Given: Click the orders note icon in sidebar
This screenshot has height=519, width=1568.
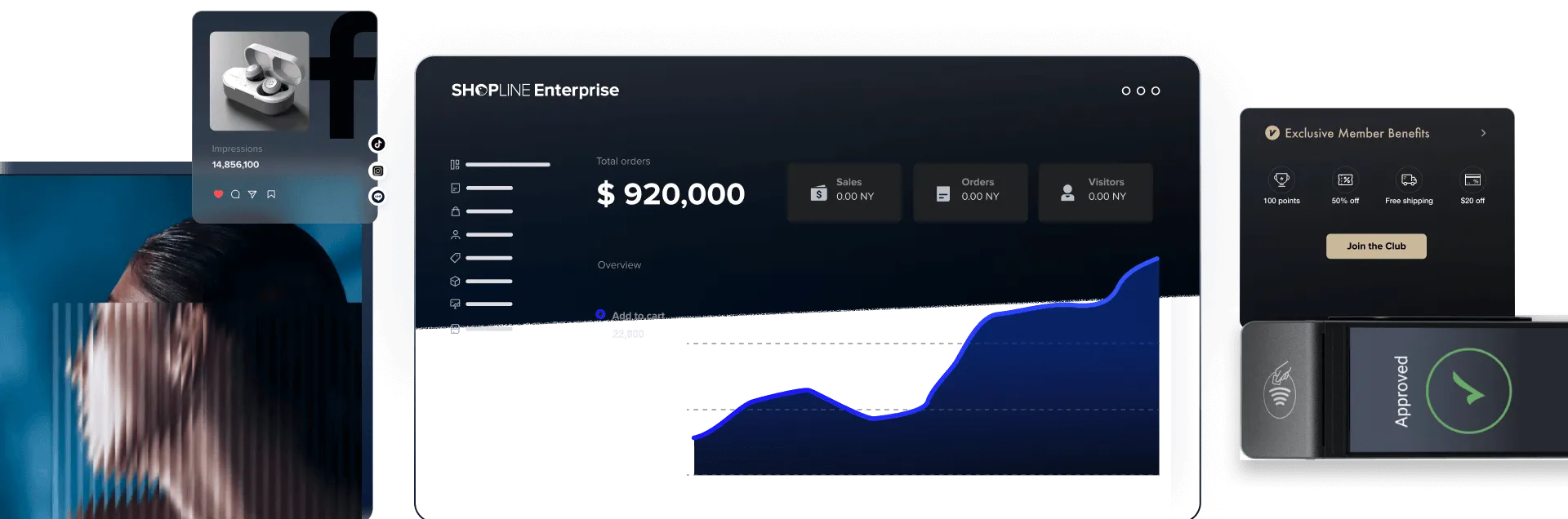Looking at the screenshot, I should [455, 188].
